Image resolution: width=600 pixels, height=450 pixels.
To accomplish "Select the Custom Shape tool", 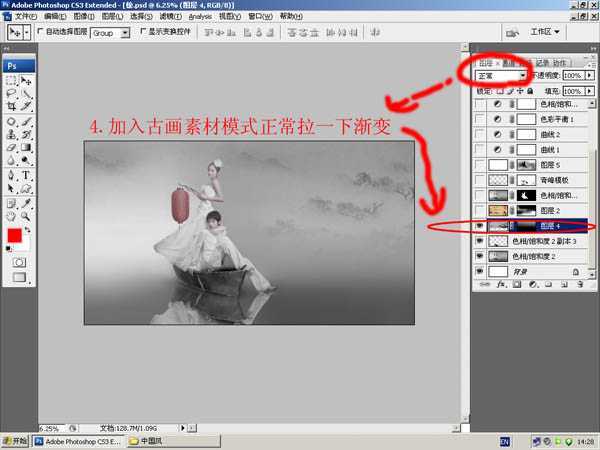I will (x=26, y=188).
